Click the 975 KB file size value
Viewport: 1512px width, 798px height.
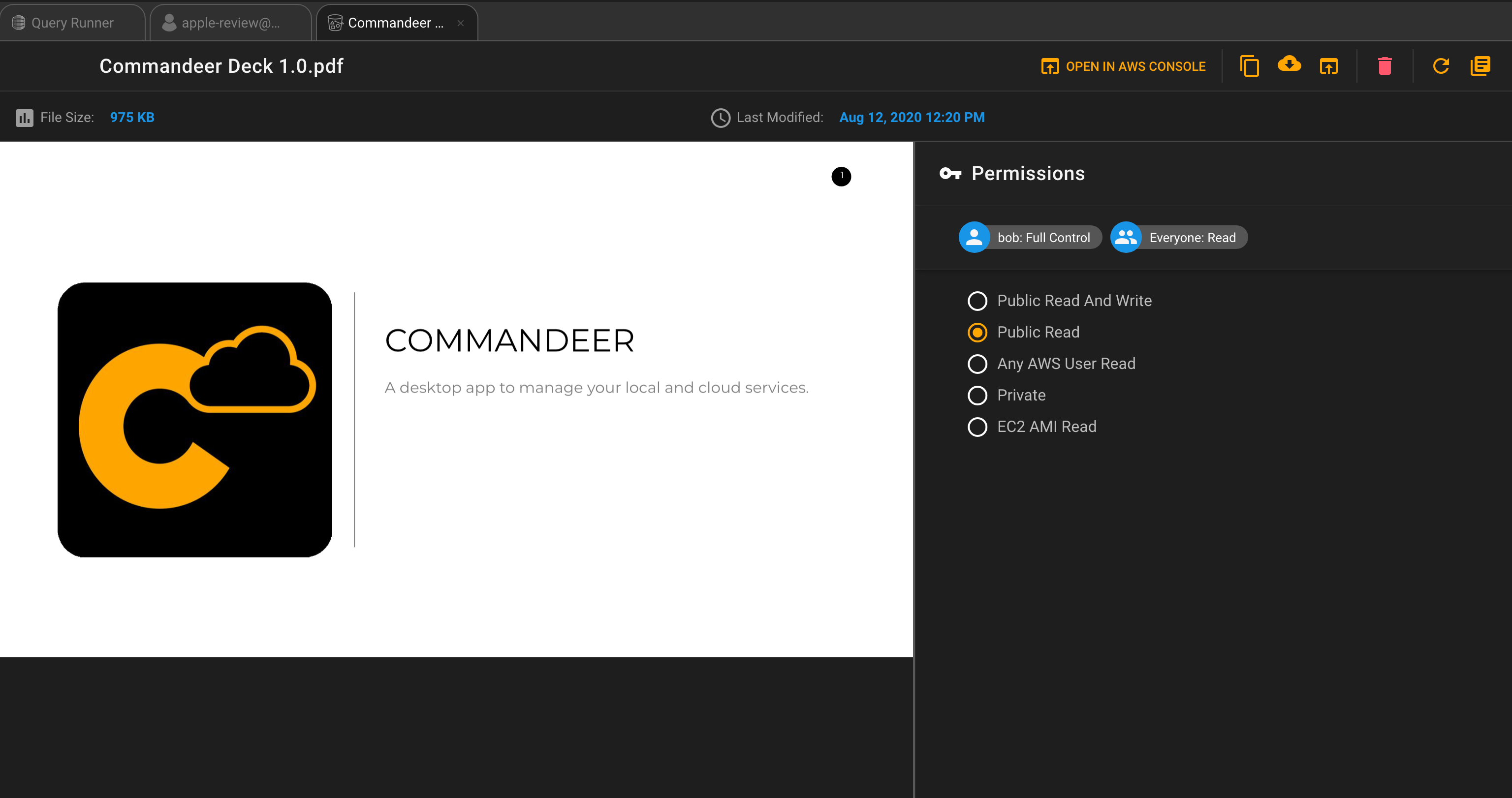[x=132, y=118]
